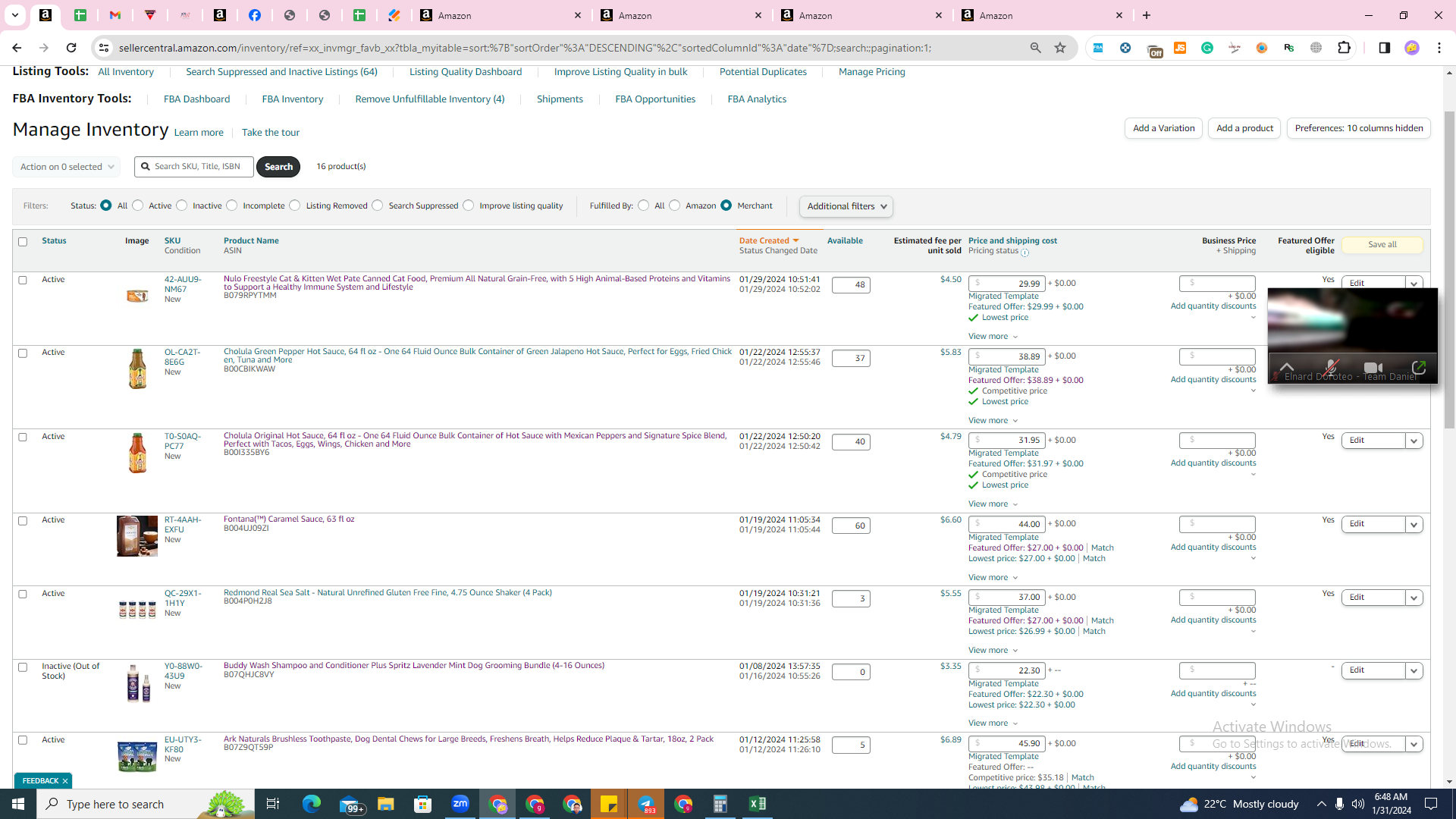Toggle the video camera icon in call overlay
Viewport: 1456px width, 819px height.
1373,368
